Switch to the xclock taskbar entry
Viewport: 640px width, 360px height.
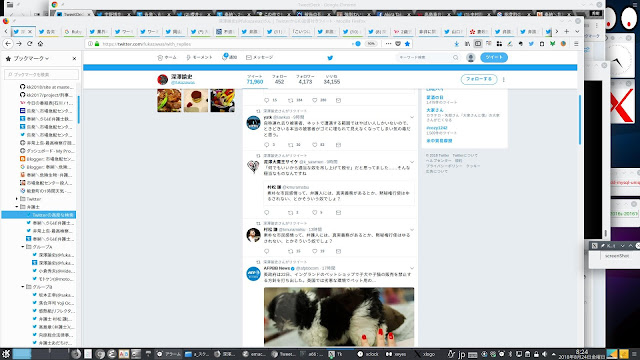[368, 354]
